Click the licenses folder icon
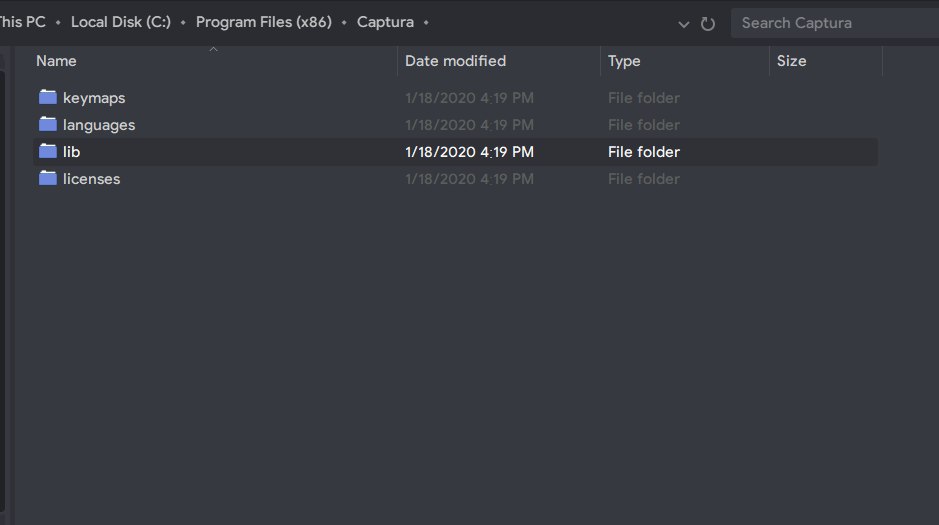Image resolution: width=939 pixels, height=525 pixels. click(x=48, y=178)
